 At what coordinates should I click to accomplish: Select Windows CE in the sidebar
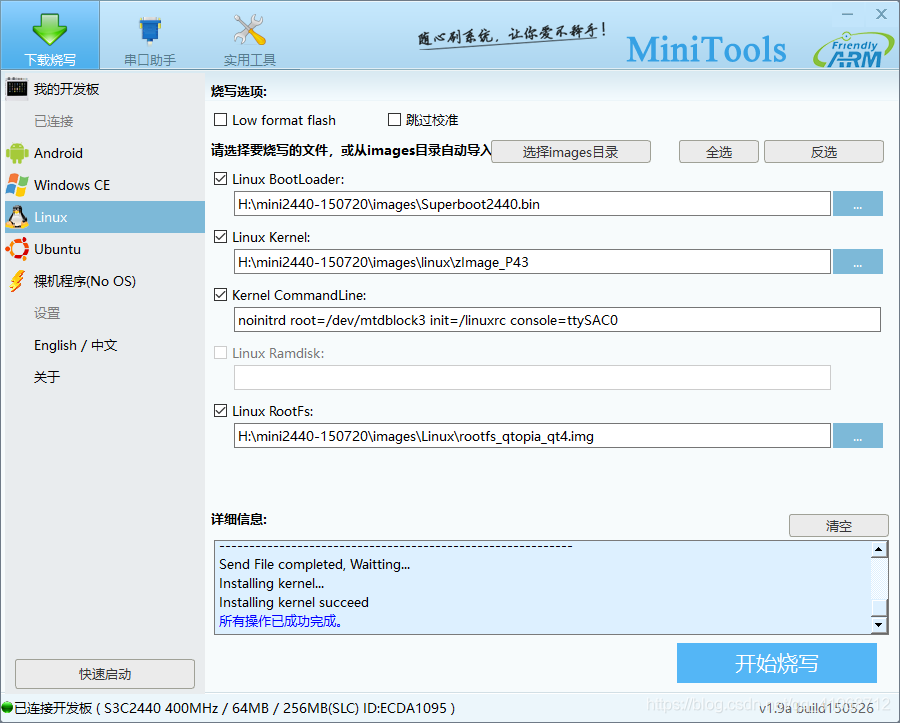coord(105,185)
